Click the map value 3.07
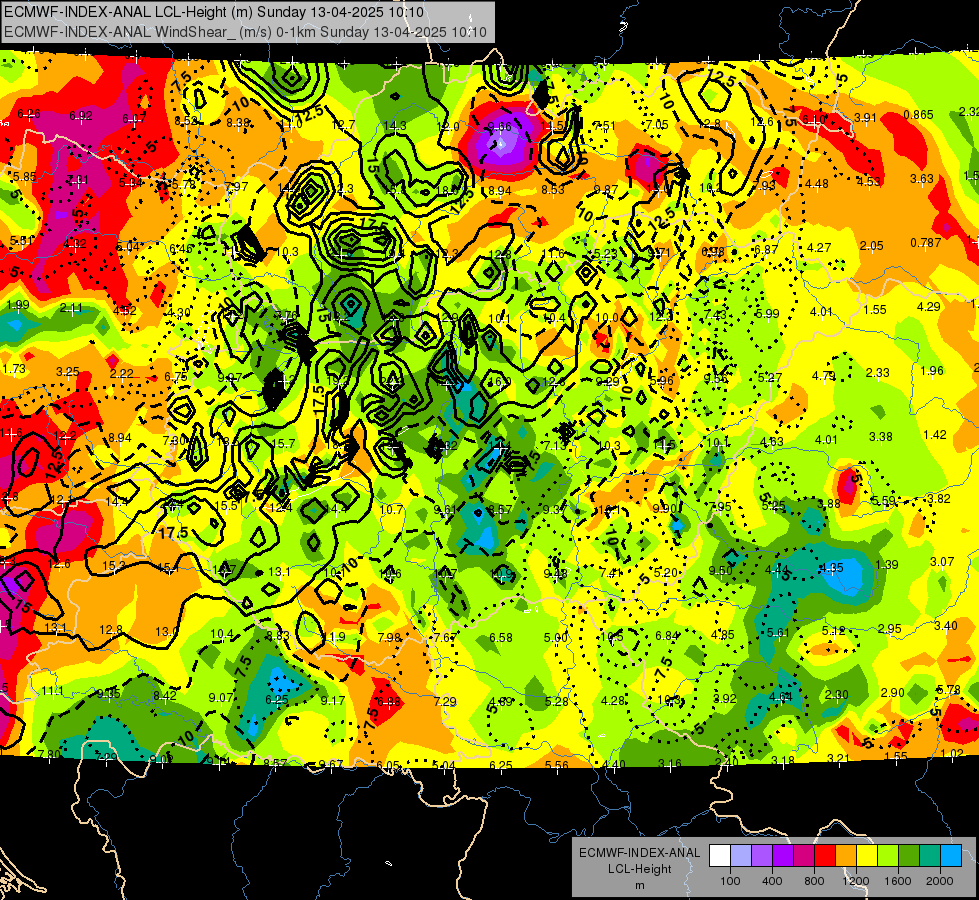The height and width of the screenshot is (900, 979). pyautogui.click(x=942, y=561)
